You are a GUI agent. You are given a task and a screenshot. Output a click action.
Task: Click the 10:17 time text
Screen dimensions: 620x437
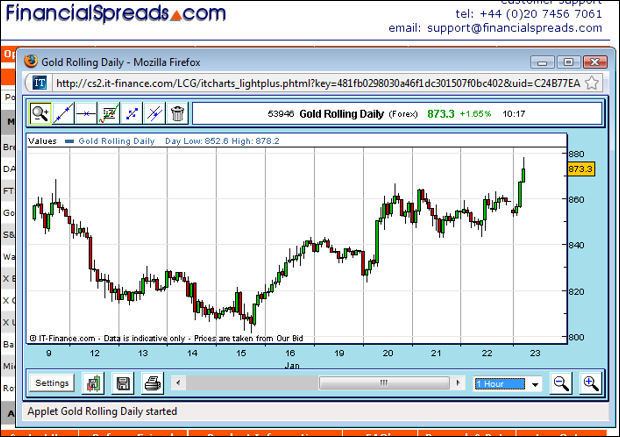click(x=514, y=114)
